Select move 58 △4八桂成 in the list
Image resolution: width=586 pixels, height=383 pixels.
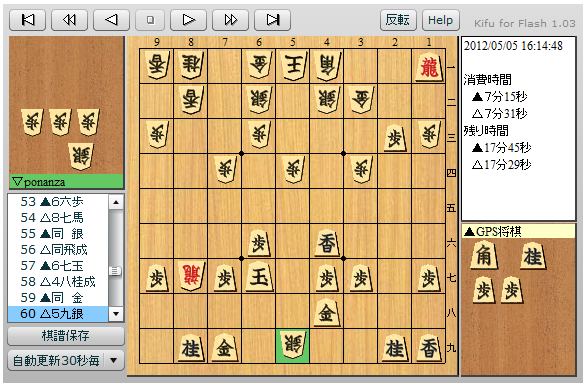58,282
